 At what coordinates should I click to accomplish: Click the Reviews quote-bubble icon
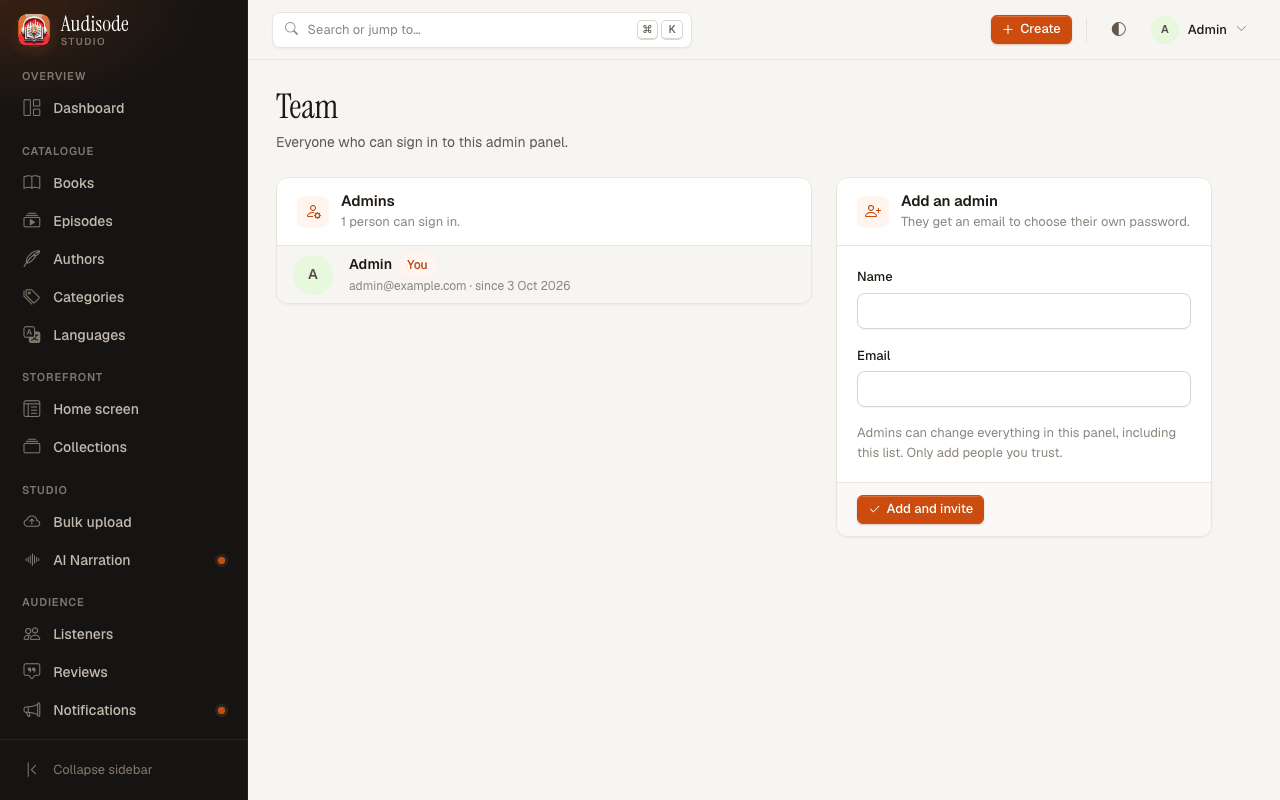(32, 672)
